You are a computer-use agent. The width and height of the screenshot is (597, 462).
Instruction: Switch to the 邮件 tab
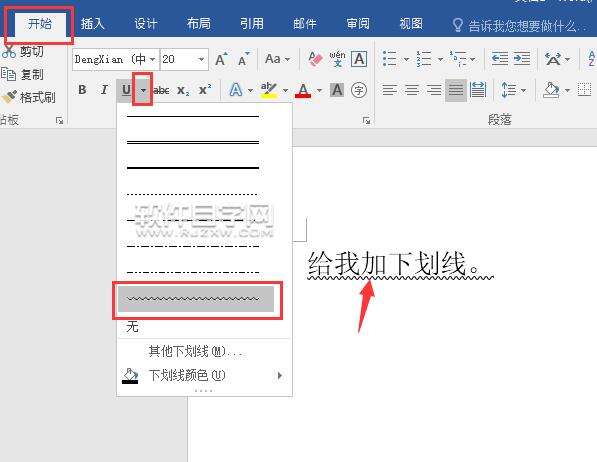coord(305,24)
